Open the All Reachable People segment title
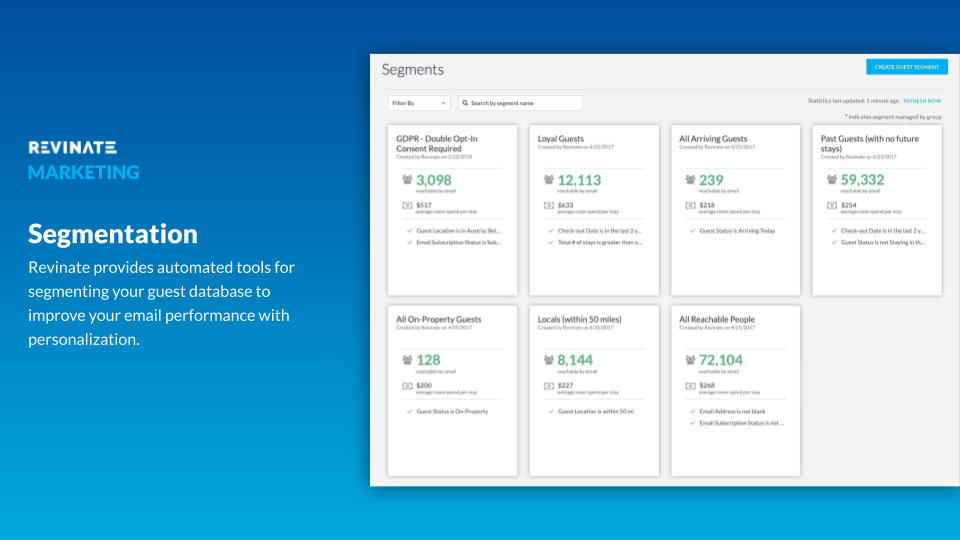Image resolution: width=960 pixels, height=540 pixels. (x=717, y=319)
